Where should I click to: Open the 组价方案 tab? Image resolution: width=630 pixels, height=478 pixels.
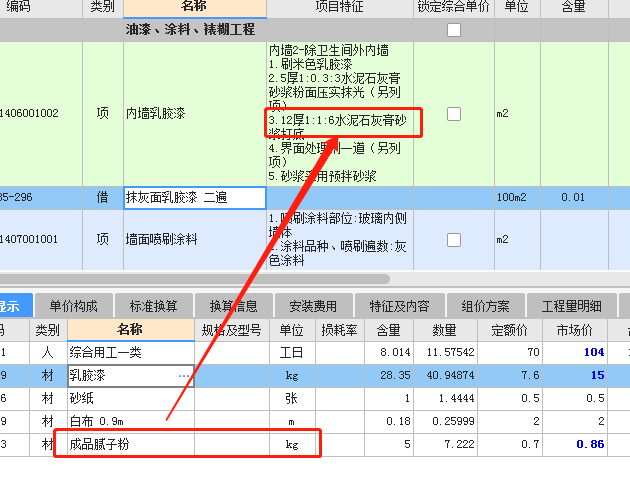coord(485,306)
